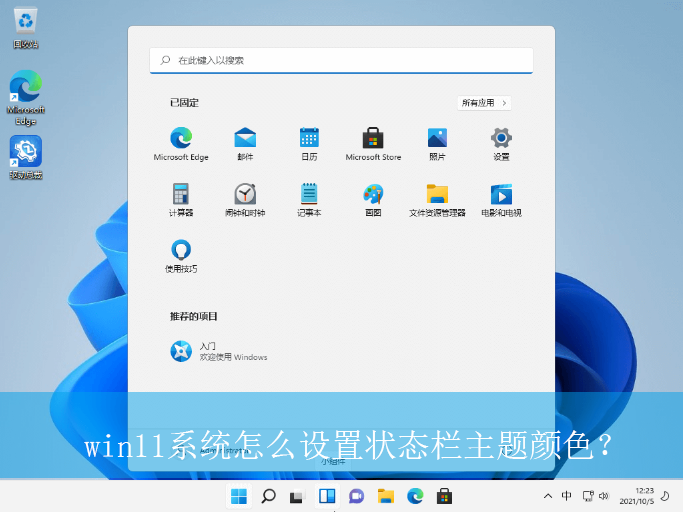Switch input method via 中 indicator
The height and width of the screenshot is (512, 683).
[x=567, y=496]
